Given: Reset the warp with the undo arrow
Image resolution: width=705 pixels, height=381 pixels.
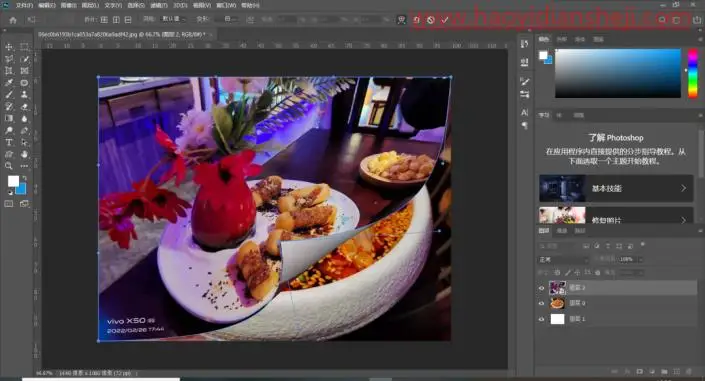Looking at the screenshot, I should 416,20.
